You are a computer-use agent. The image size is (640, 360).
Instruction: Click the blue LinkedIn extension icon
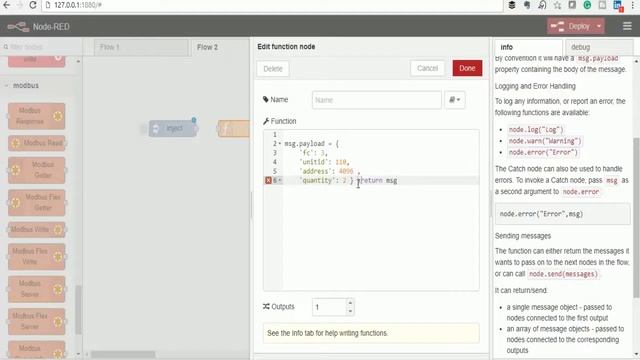pyautogui.click(x=618, y=6)
